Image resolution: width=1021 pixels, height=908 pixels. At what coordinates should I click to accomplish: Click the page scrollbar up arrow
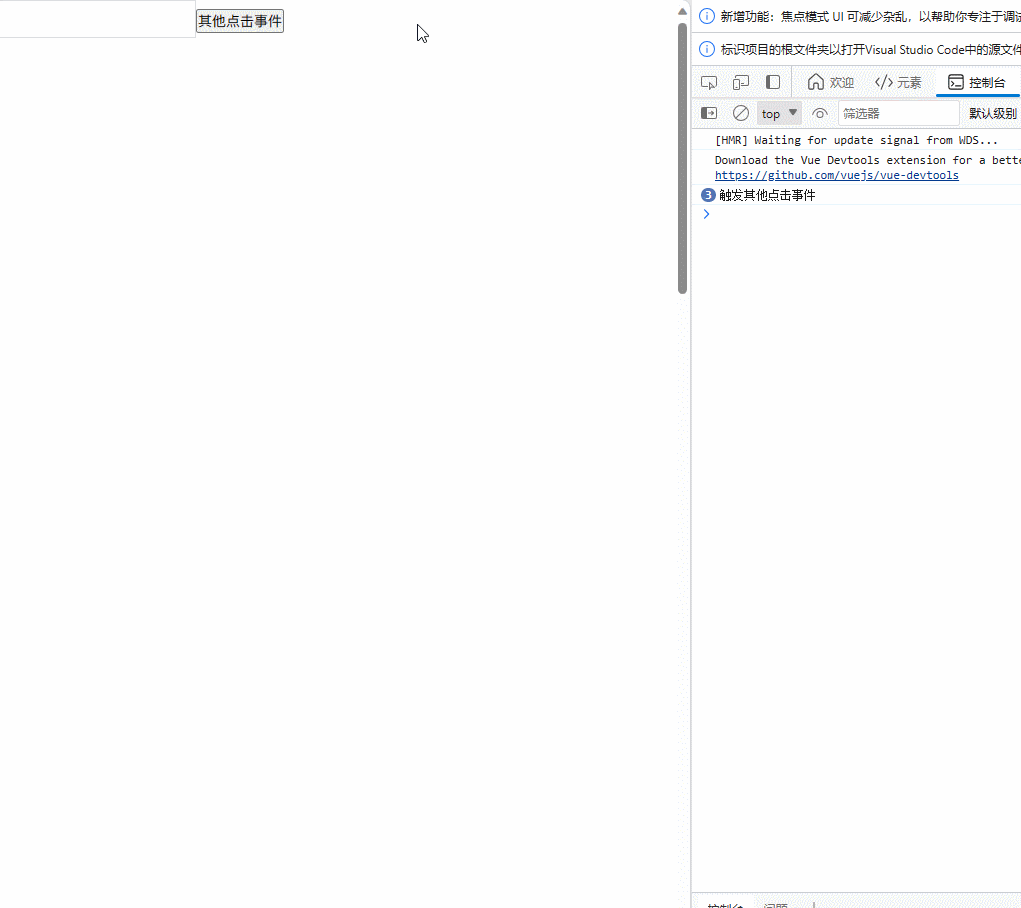click(682, 11)
